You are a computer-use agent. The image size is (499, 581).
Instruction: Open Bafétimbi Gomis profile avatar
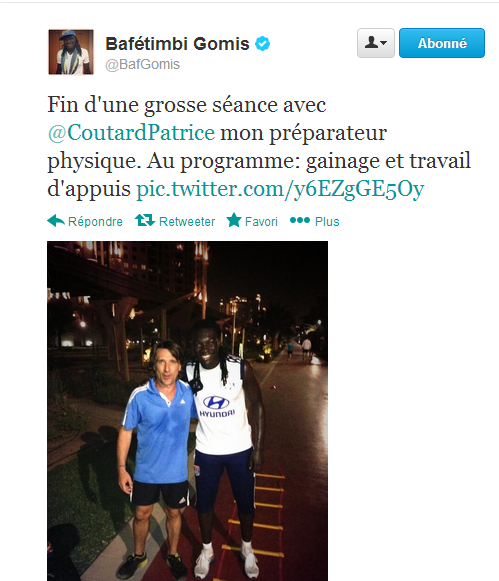71,52
